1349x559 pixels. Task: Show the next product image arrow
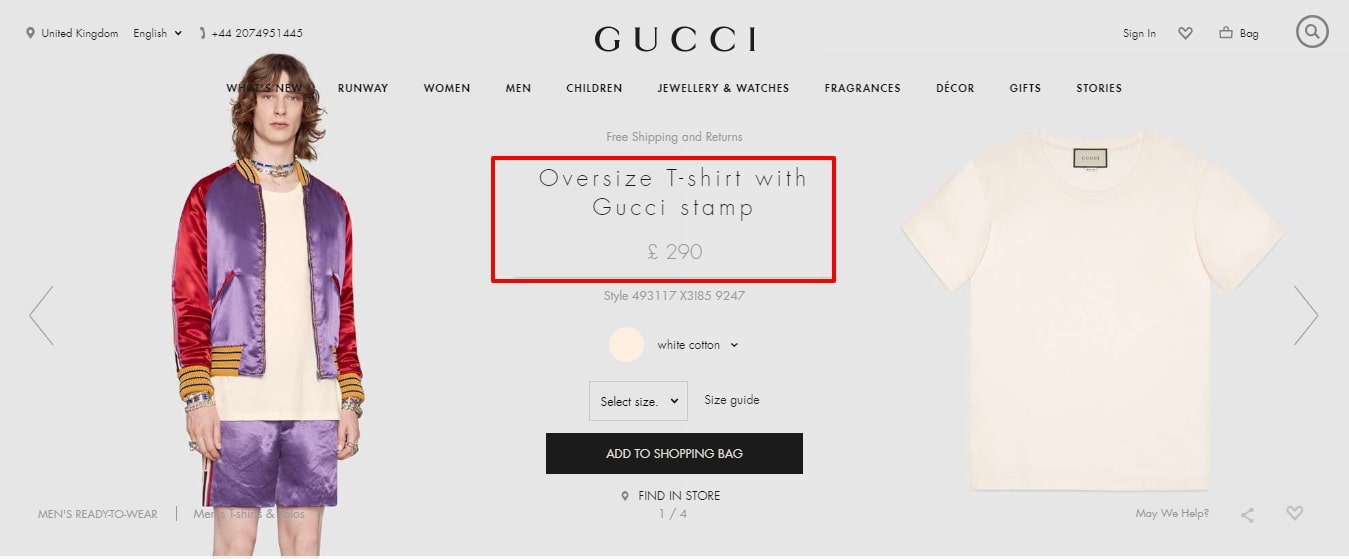[x=1306, y=316]
